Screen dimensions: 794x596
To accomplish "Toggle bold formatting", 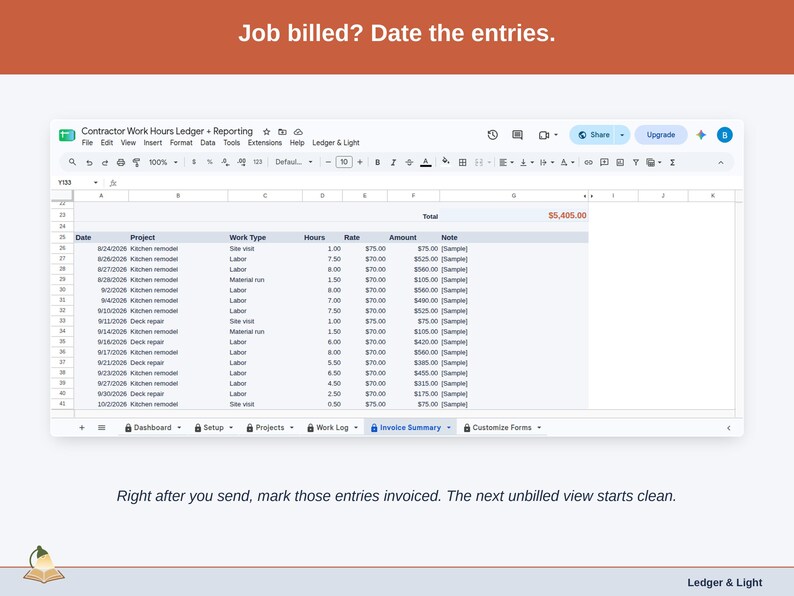I will [x=377, y=163].
